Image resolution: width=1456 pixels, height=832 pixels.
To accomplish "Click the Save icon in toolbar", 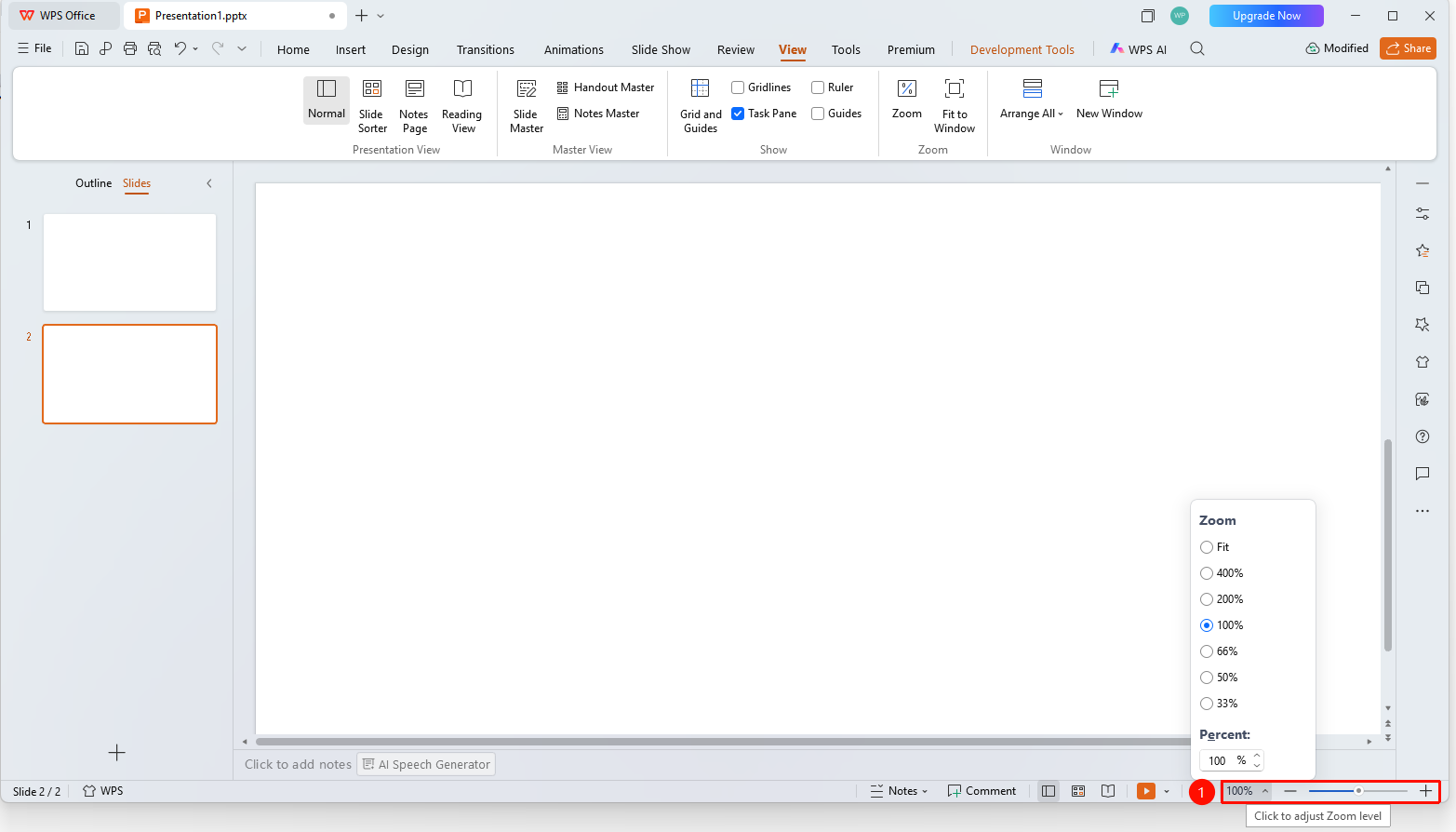I will [x=82, y=48].
